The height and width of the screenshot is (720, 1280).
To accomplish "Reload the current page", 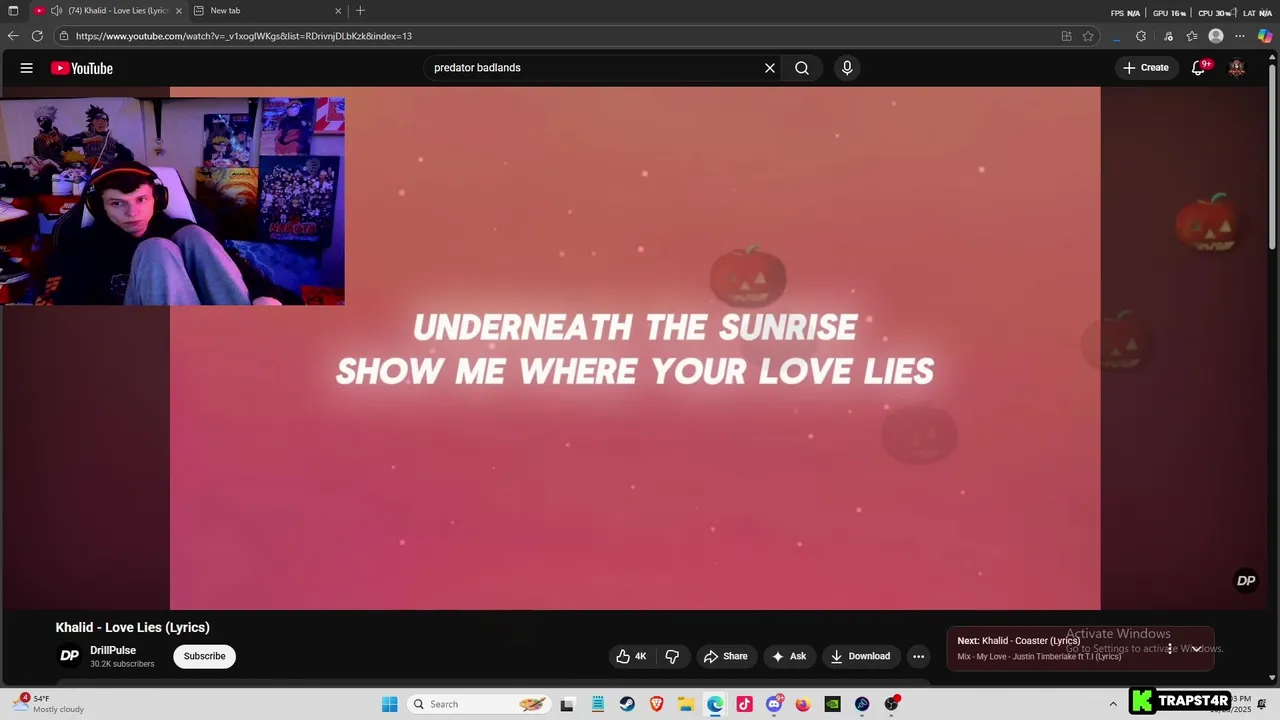I will (x=37, y=36).
